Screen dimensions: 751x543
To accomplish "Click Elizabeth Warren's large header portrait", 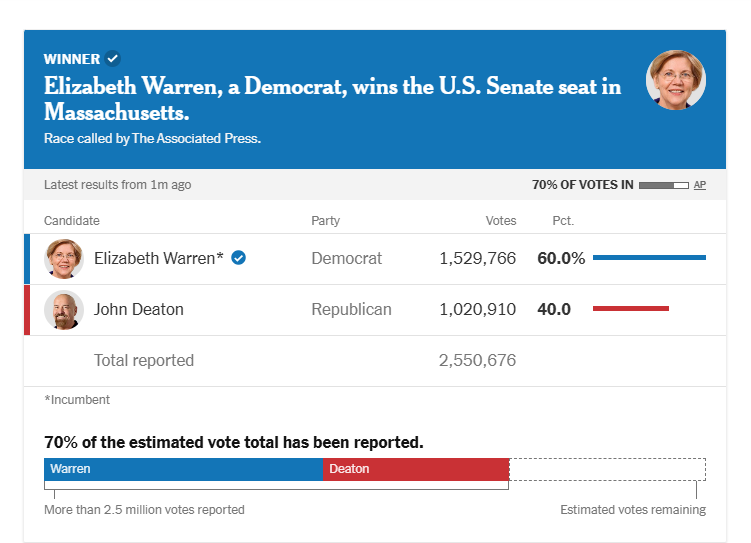I will point(676,80).
